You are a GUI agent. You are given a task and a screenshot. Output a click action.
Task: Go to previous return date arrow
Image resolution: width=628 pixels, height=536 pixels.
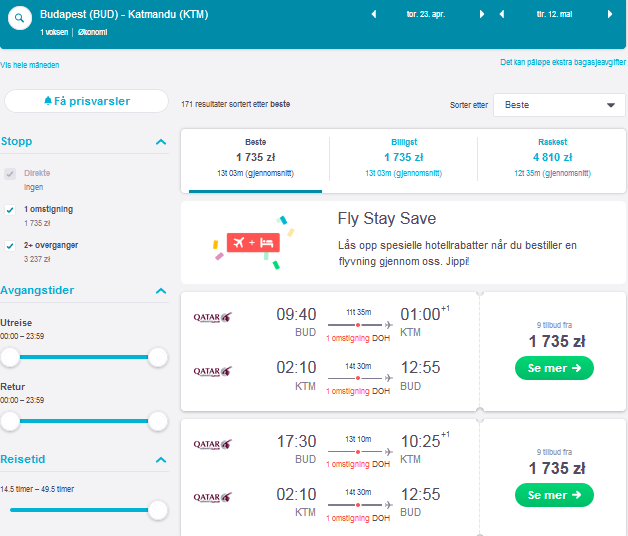[501, 14]
